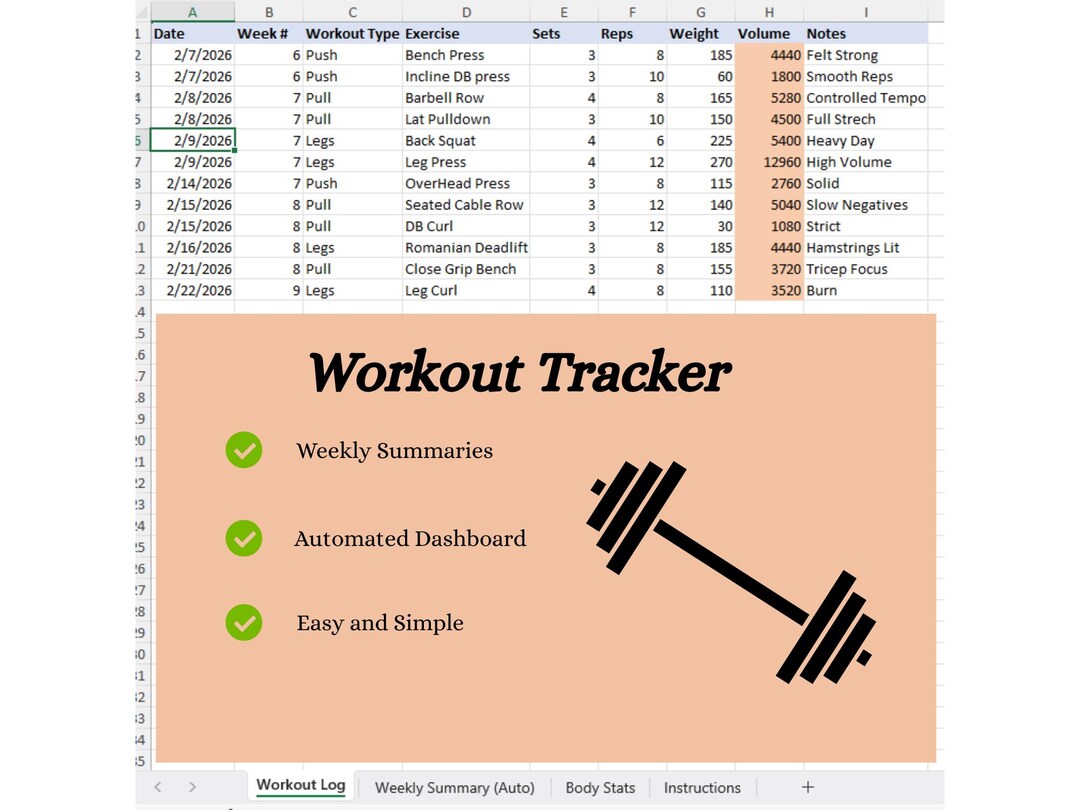Select the Barbell Row cell

pyautogui.click(x=466, y=98)
